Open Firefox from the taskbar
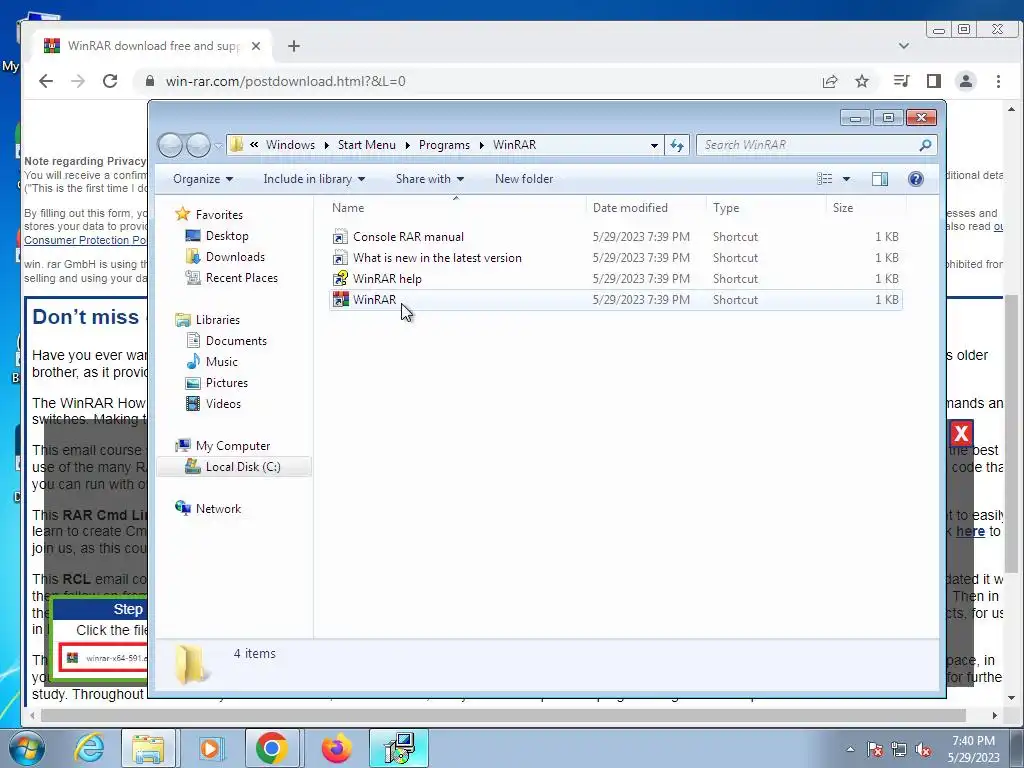This screenshot has height=768, width=1024. (x=336, y=748)
